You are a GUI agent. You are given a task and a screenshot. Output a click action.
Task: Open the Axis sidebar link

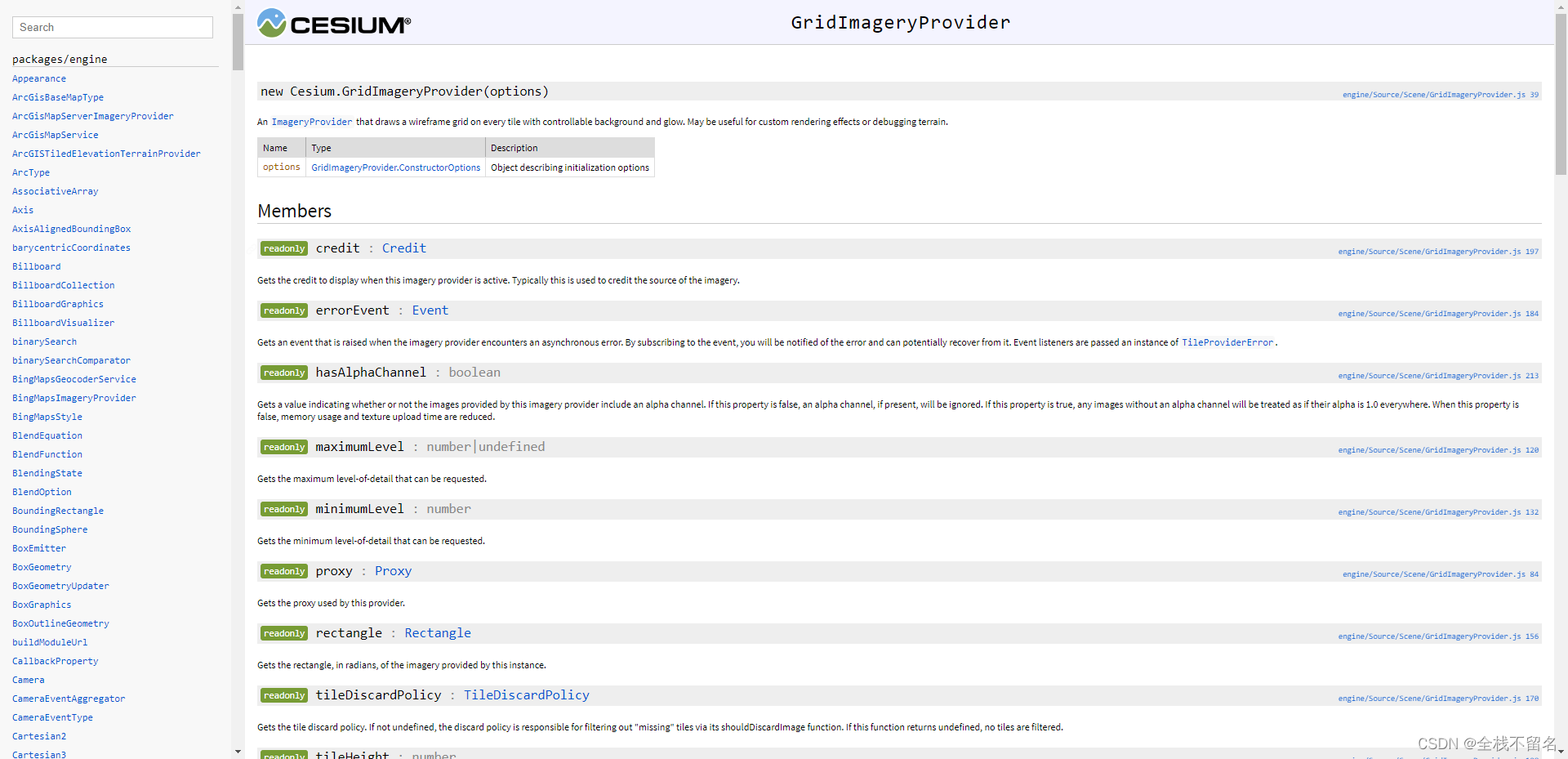tap(23, 210)
